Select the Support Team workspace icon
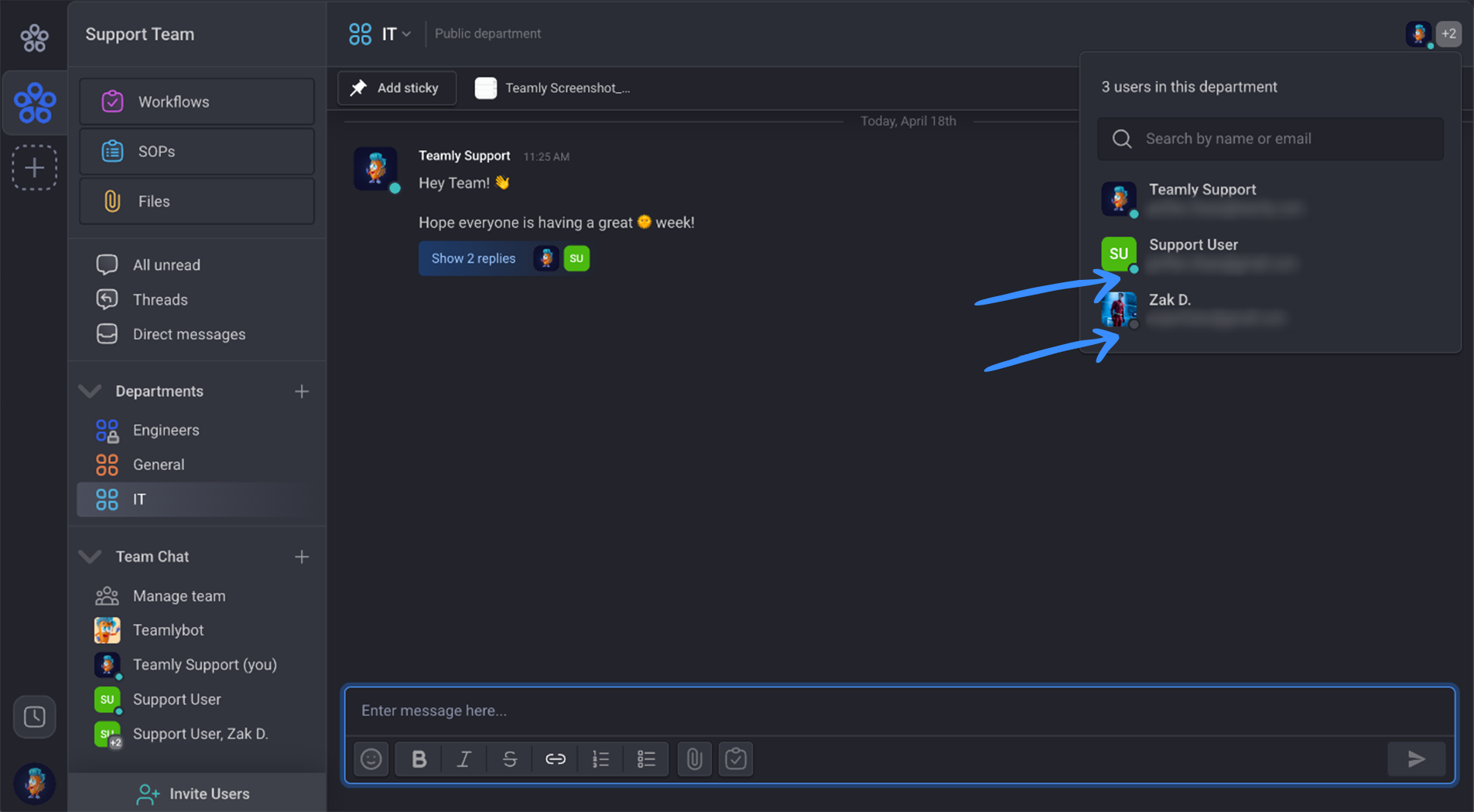Image resolution: width=1474 pixels, height=812 pixels. [35, 103]
